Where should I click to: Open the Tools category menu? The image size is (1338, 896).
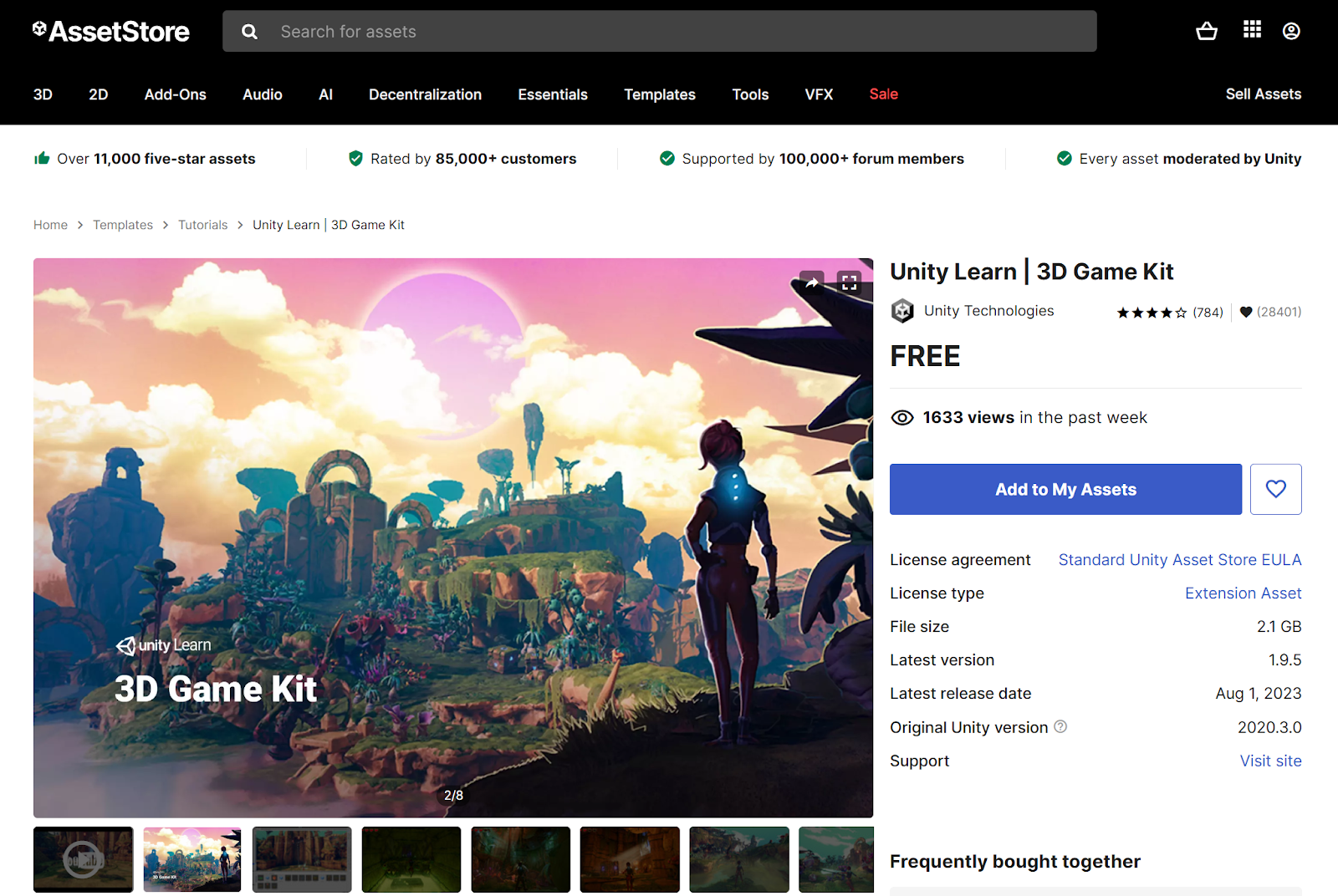tap(750, 94)
